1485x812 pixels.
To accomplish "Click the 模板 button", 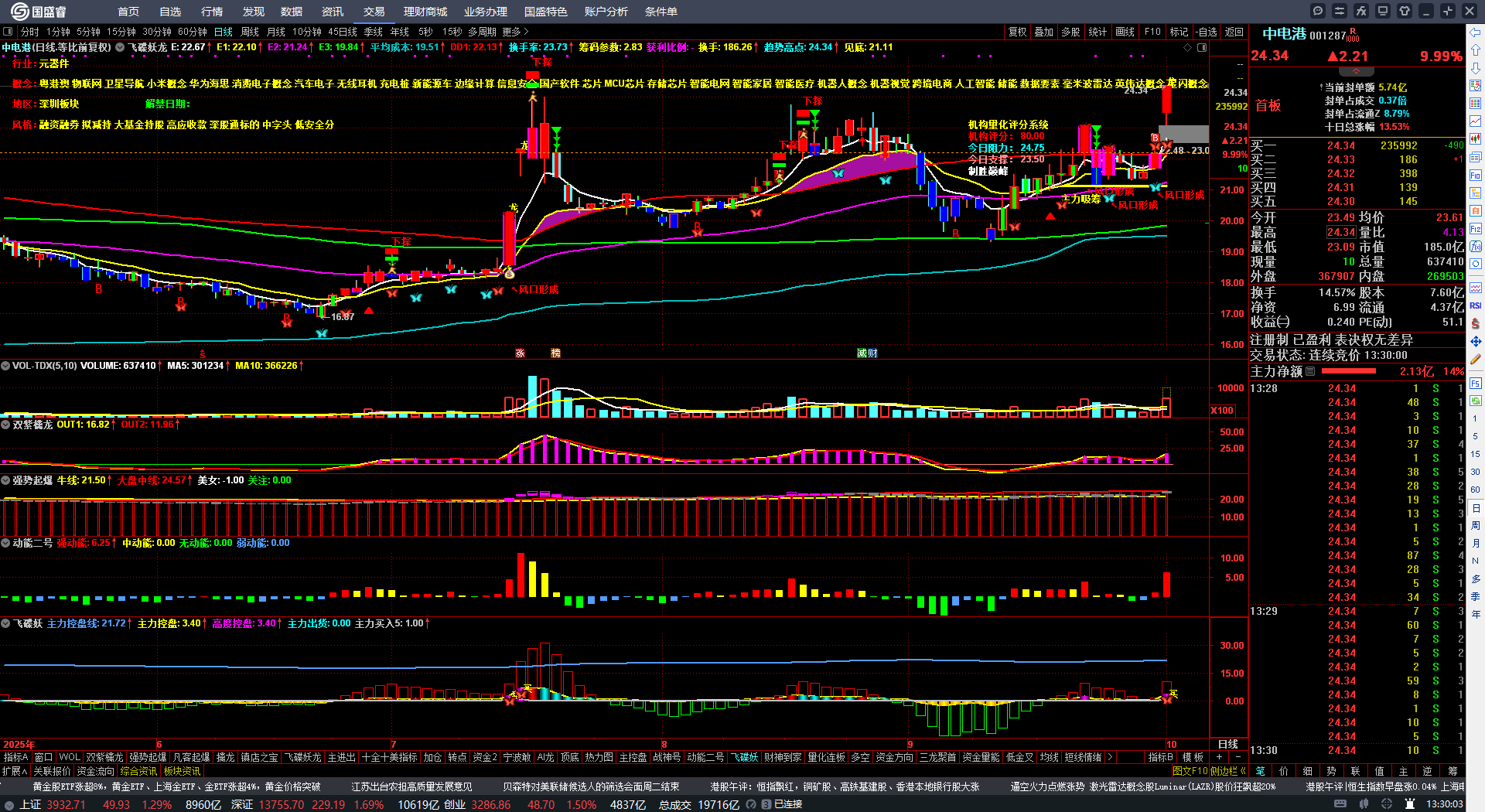I will (x=1193, y=757).
